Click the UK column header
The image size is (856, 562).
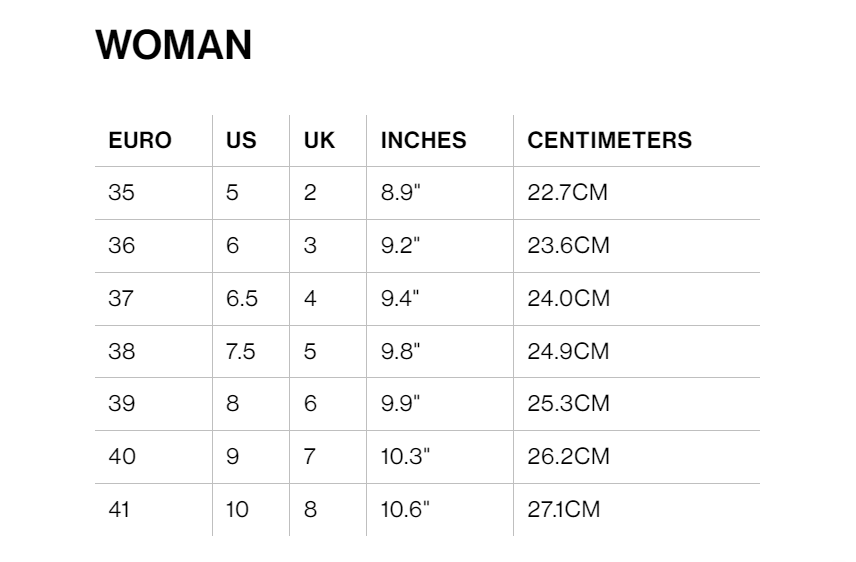click(319, 140)
